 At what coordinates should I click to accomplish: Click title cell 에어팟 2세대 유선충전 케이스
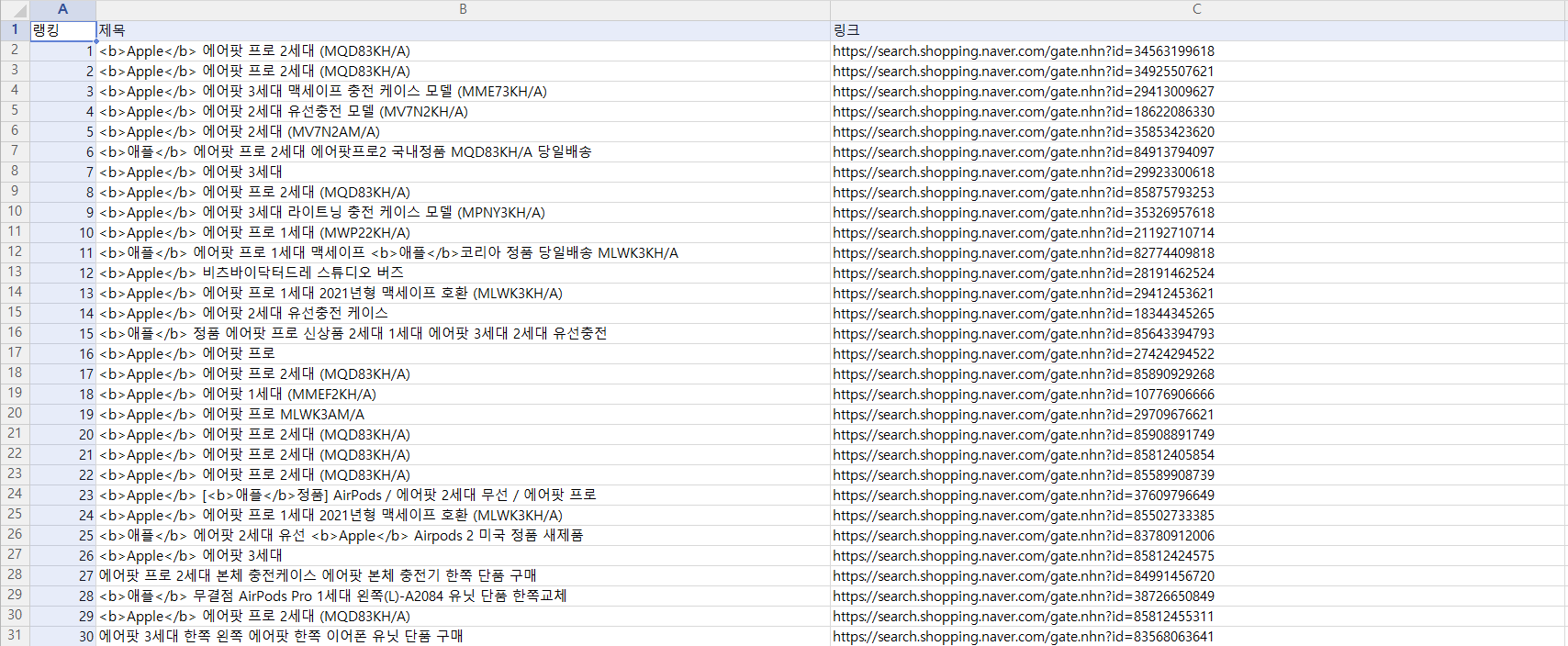point(463,313)
